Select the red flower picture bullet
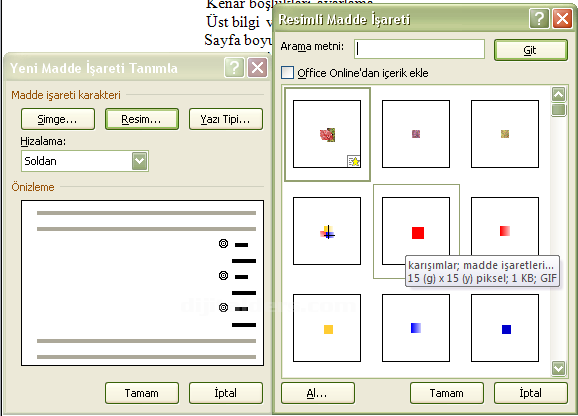Screen dimensions: 578x416 327,134
